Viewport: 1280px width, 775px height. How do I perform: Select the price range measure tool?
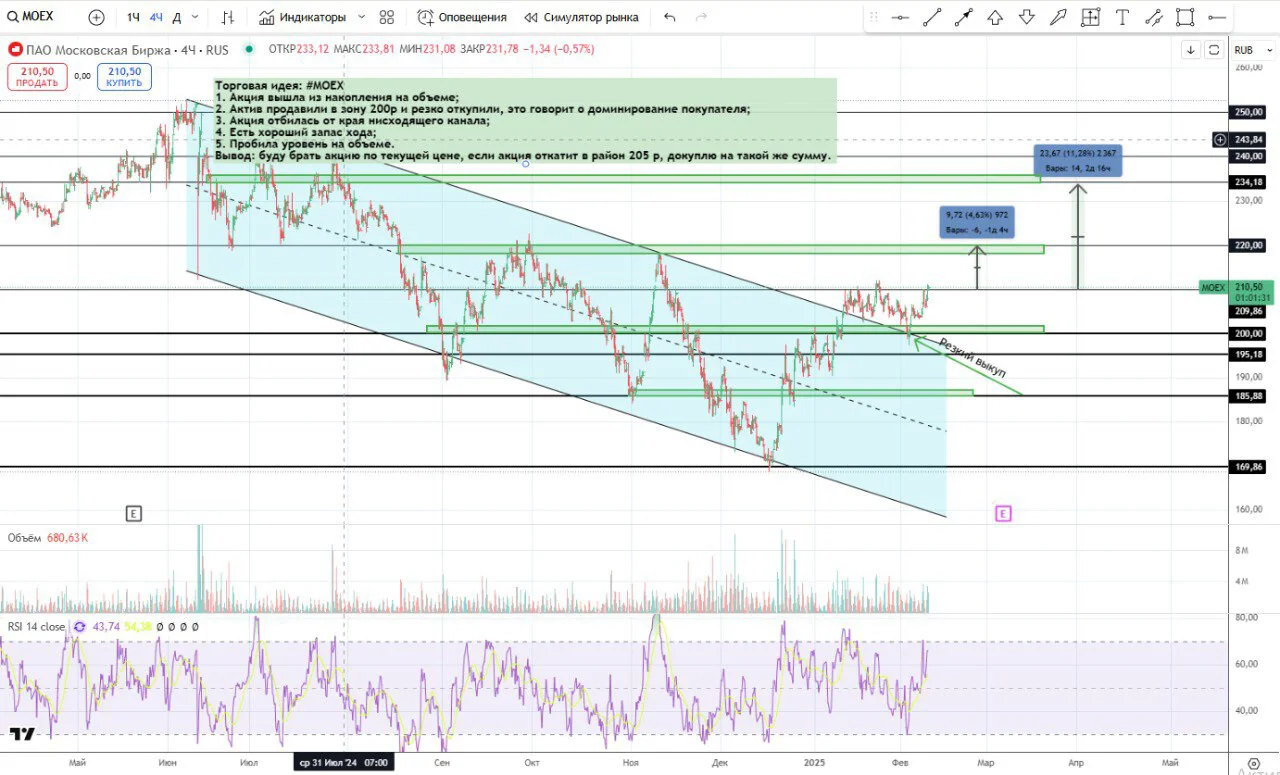point(1090,17)
